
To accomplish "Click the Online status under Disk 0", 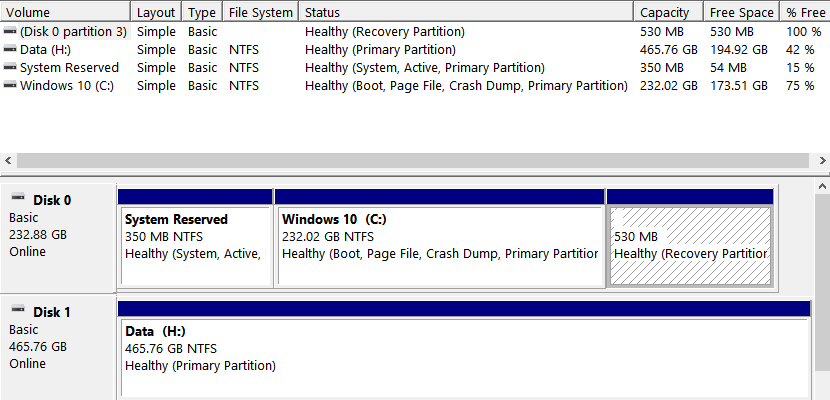I will coord(28,251).
